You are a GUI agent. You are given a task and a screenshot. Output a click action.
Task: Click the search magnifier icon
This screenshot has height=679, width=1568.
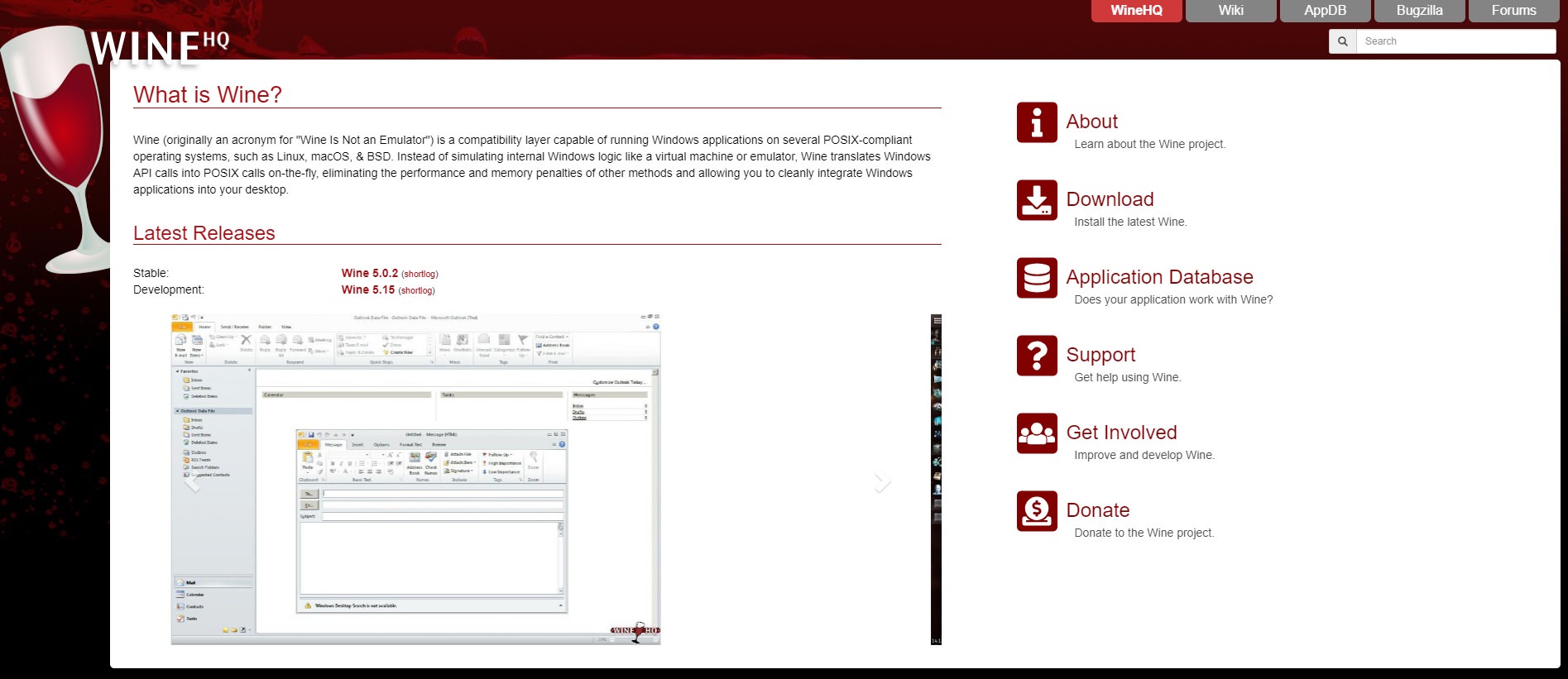point(1342,41)
